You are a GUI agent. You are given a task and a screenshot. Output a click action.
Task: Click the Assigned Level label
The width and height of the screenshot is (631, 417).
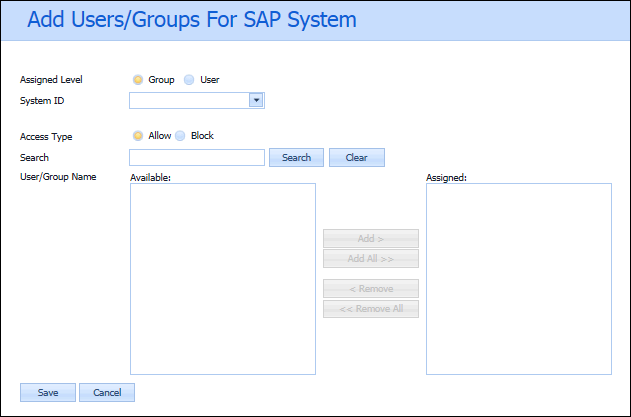51,80
